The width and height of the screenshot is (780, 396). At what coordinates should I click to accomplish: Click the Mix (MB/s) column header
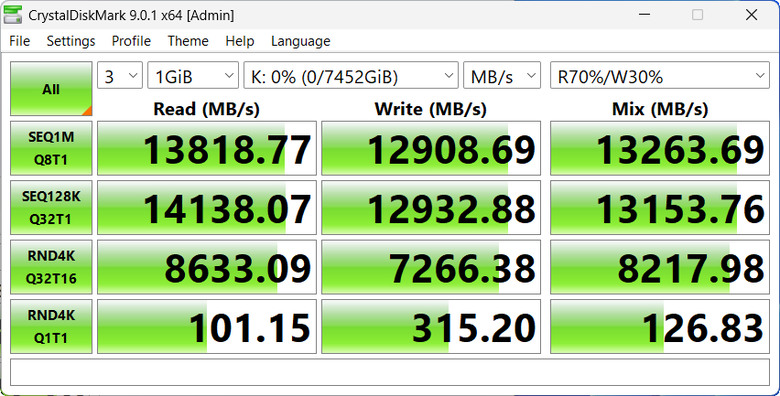tap(660, 108)
